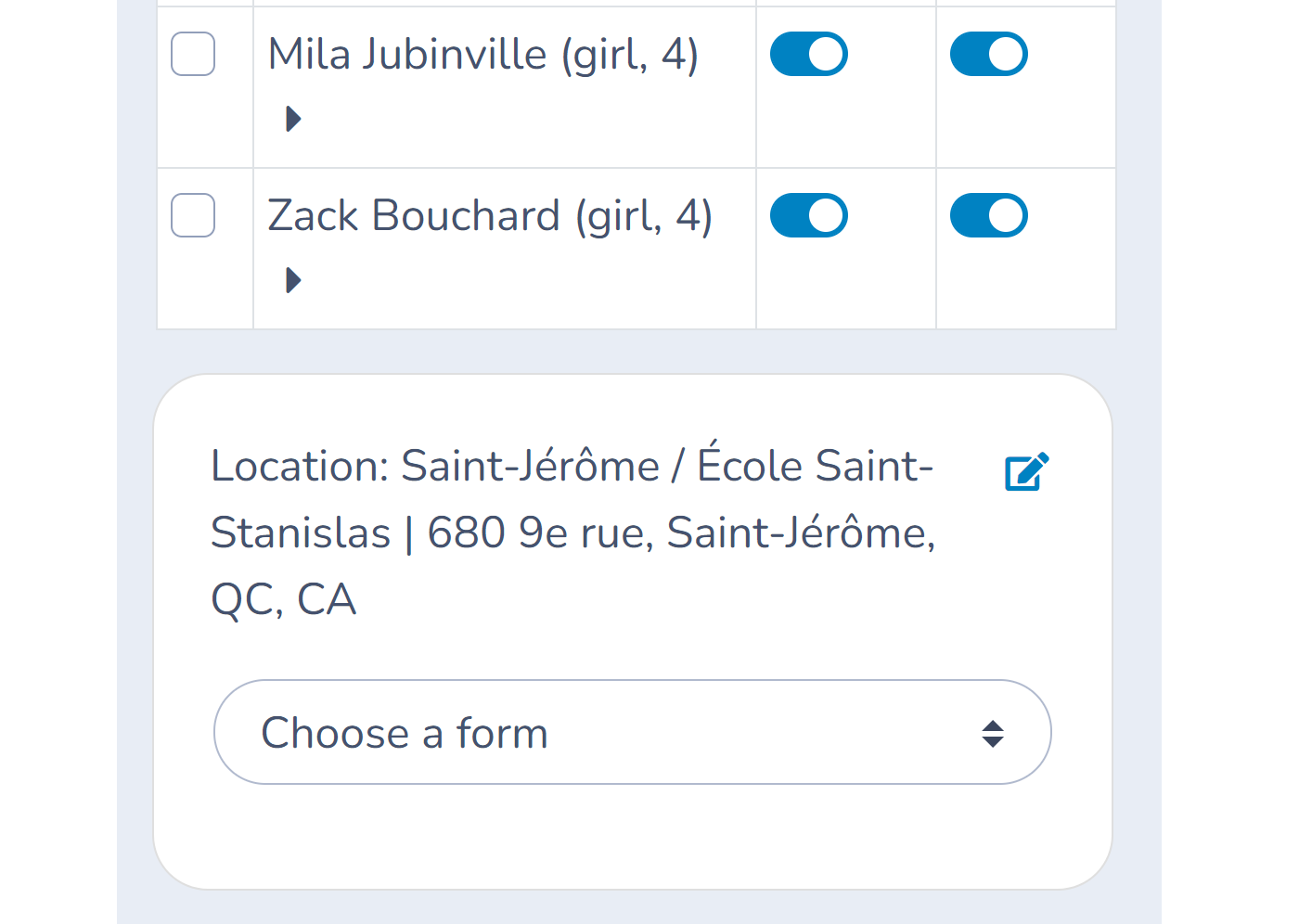Click the up-down arrows in the form selector
This screenshot has height=924, width=1299.
pos(993,734)
